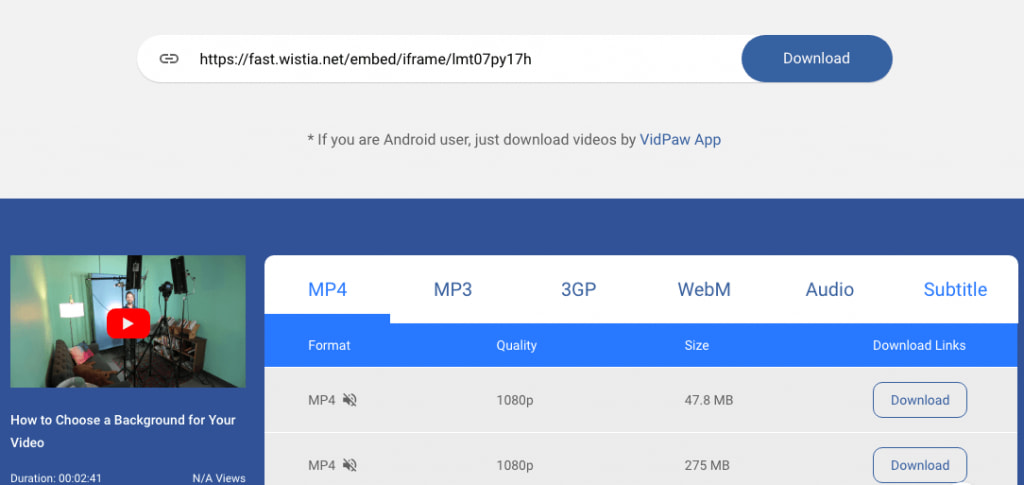
Task: Click the link icon in URL bar
Action: [x=169, y=59]
